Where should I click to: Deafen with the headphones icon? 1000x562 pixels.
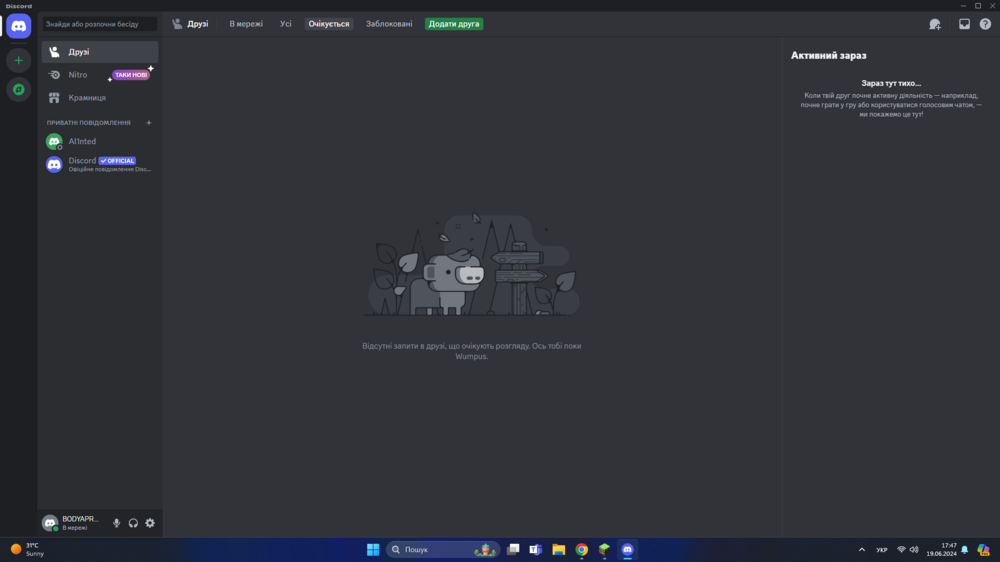click(x=133, y=523)
